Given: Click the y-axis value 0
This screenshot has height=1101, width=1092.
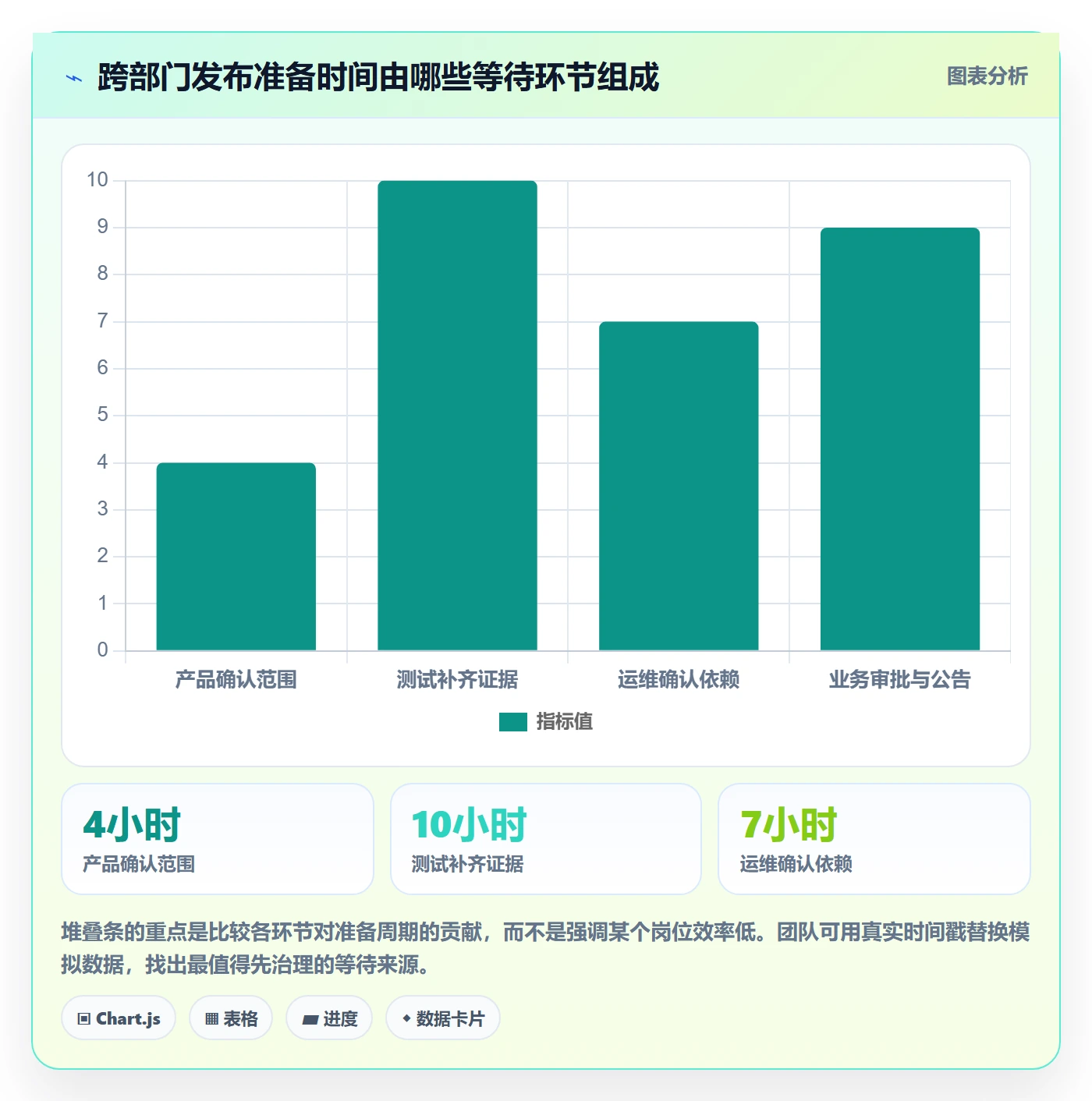Looking at the screenshot, I should click(x=102, y=650).
